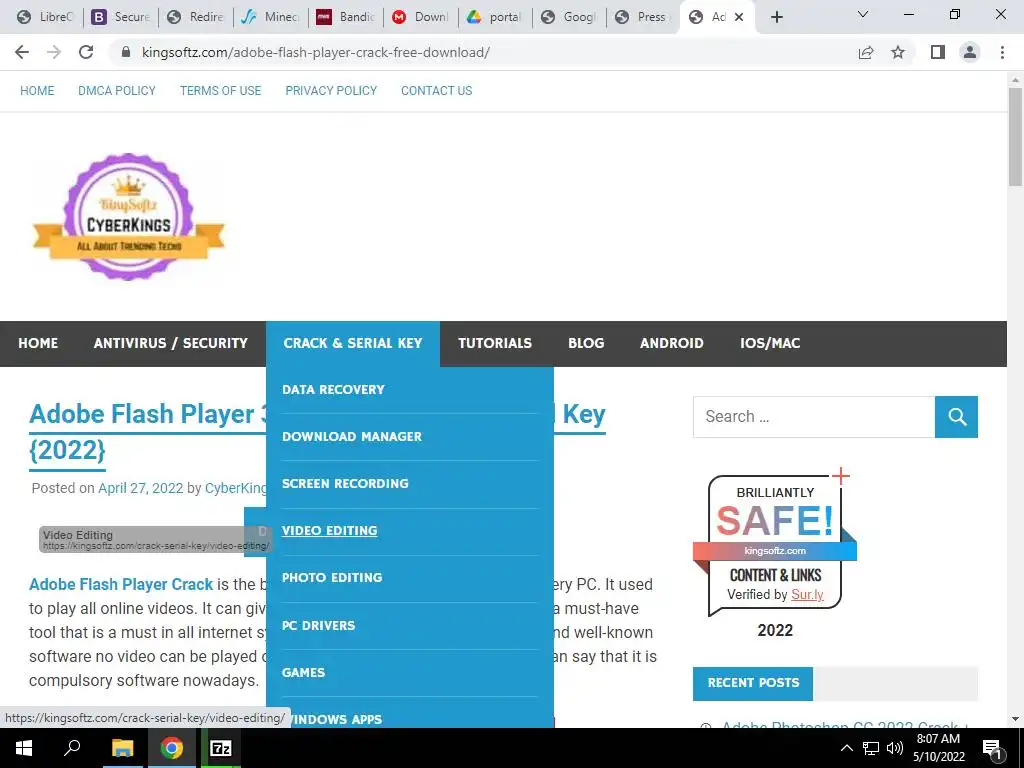Open the TERMS OF USE link
1024x768 pixels.
[x=221, y=91]
